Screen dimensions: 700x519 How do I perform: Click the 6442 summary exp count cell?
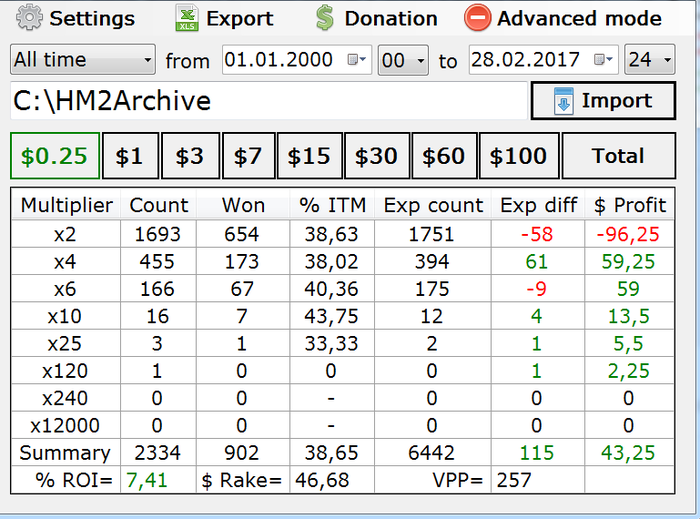(x=431, y=453)
